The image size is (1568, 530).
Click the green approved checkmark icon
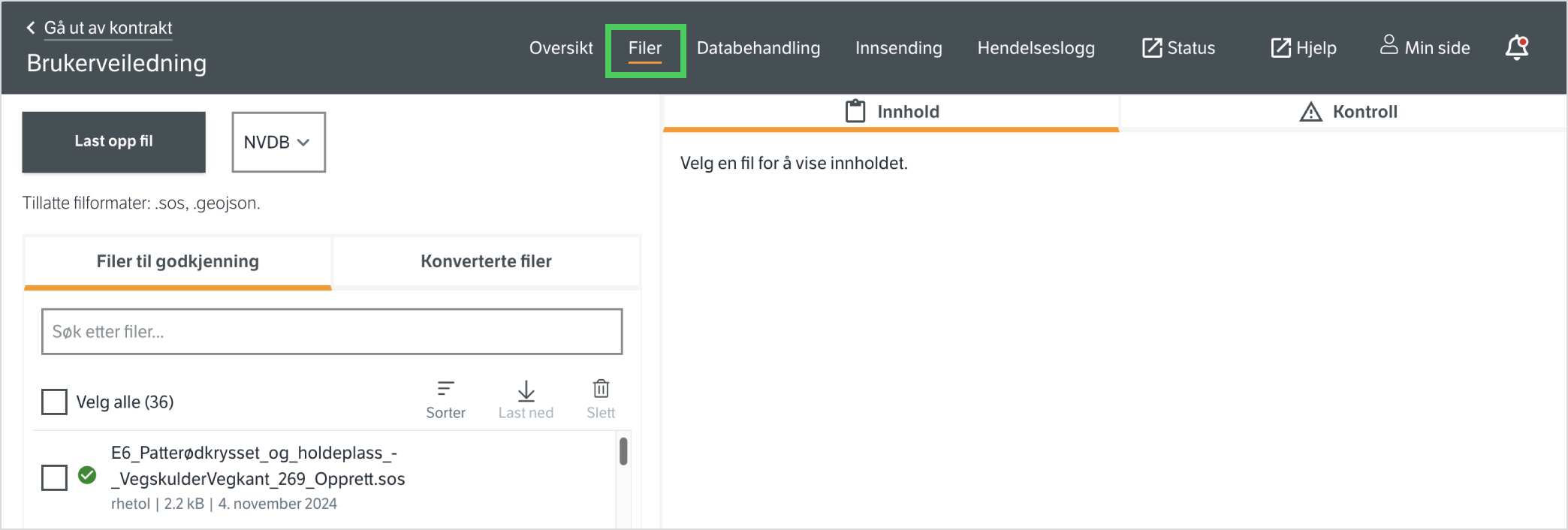click(87, 475)
